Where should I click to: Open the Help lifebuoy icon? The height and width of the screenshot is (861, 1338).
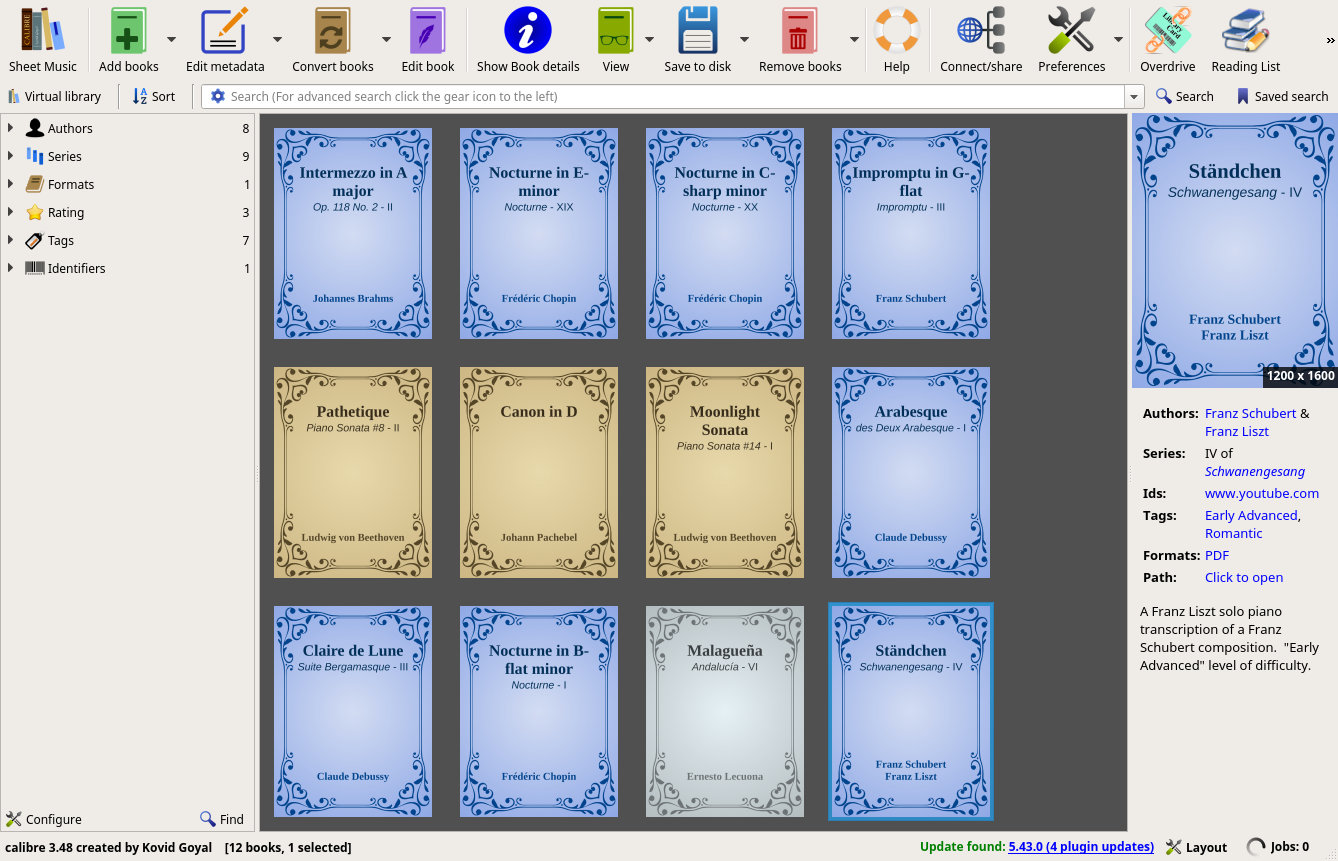897,30
